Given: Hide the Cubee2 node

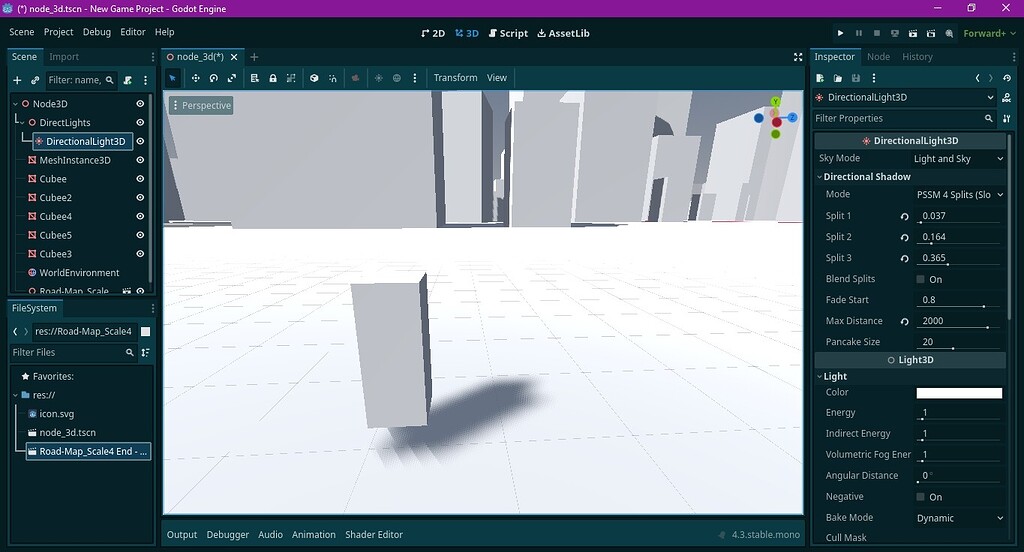Looking at the screenshot, I should click(x=140, y=197).
